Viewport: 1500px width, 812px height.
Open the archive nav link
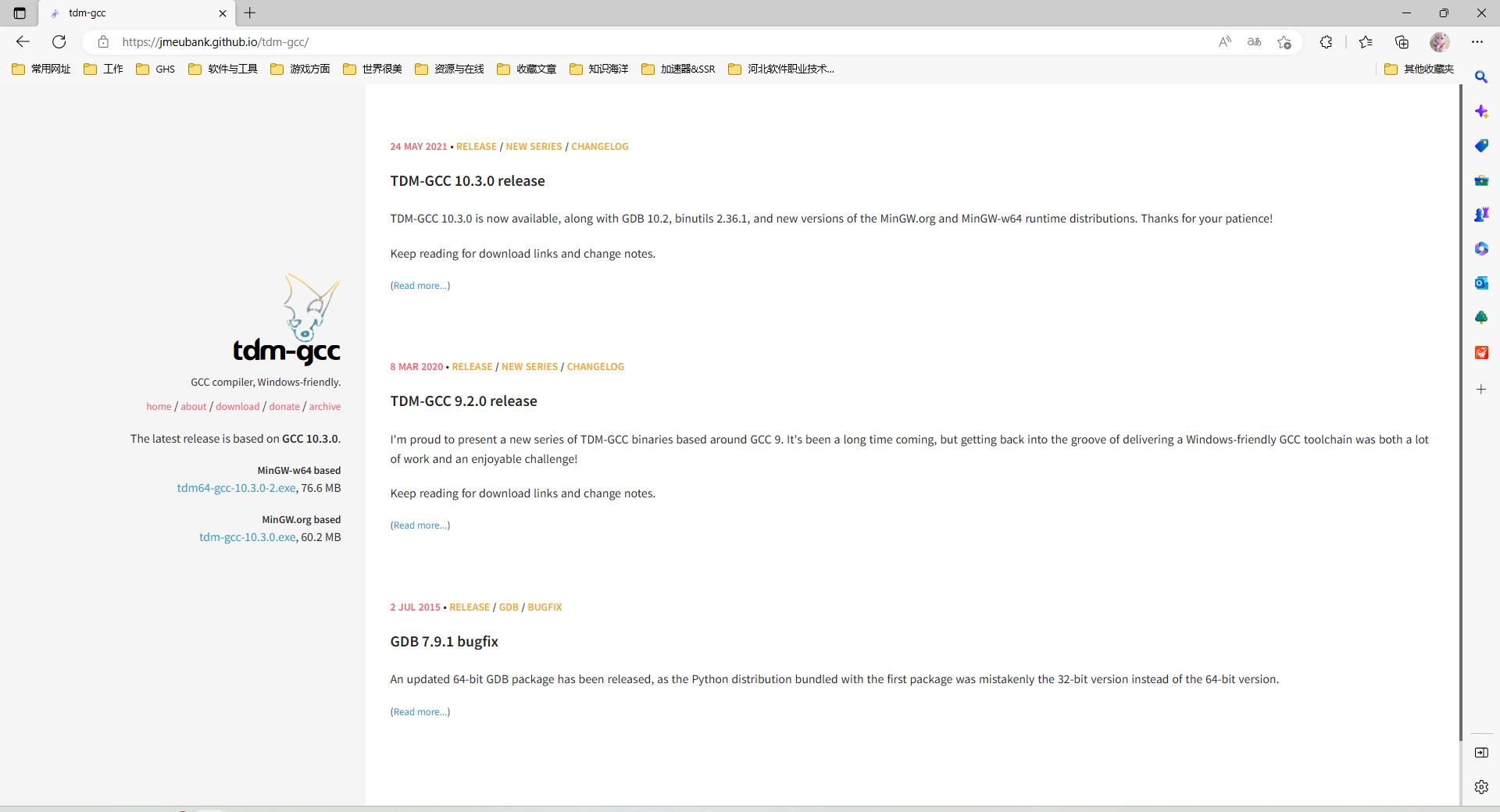(x=325, y=407)
